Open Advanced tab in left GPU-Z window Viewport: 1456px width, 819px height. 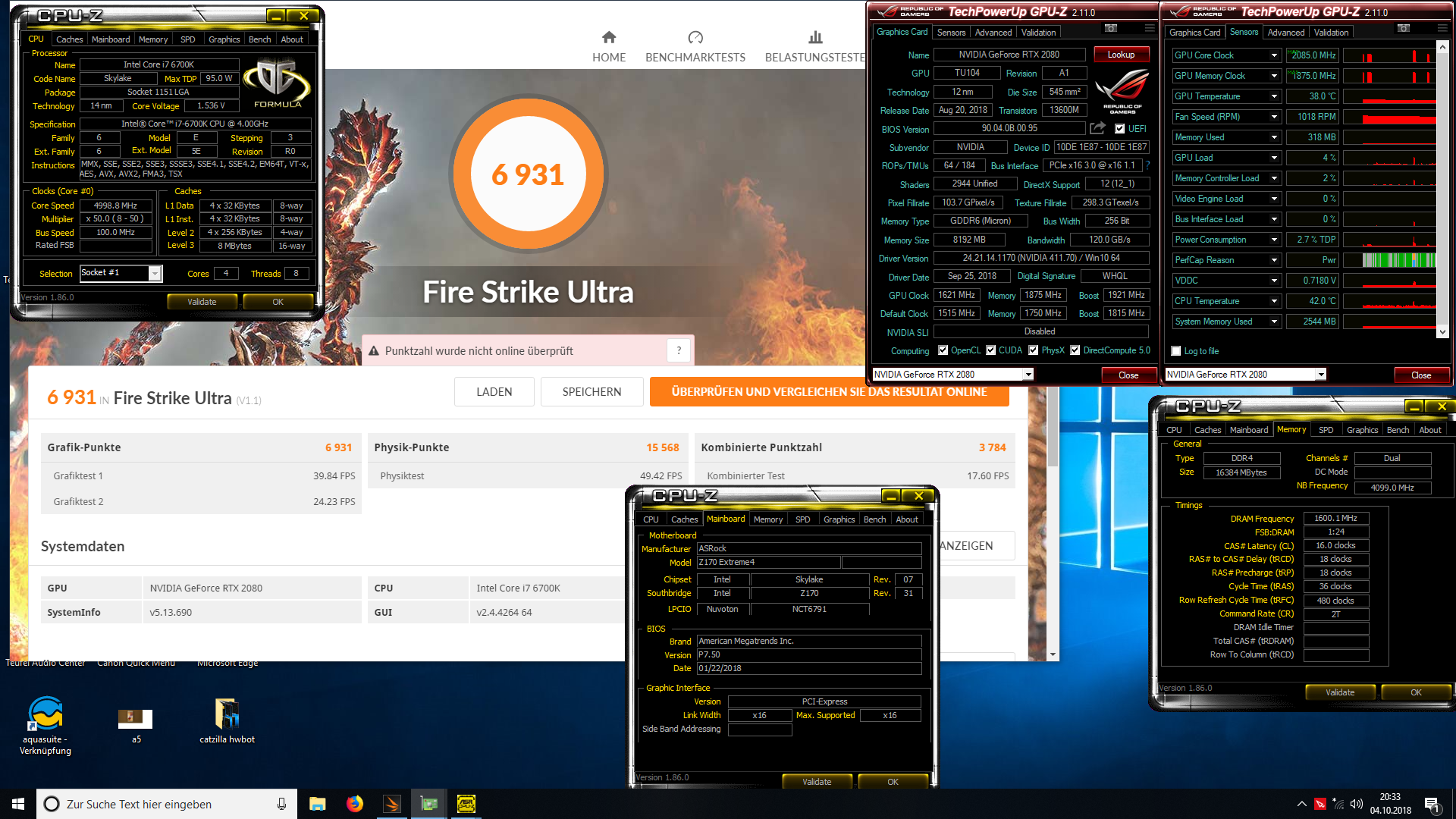click(x=993, y=33)
